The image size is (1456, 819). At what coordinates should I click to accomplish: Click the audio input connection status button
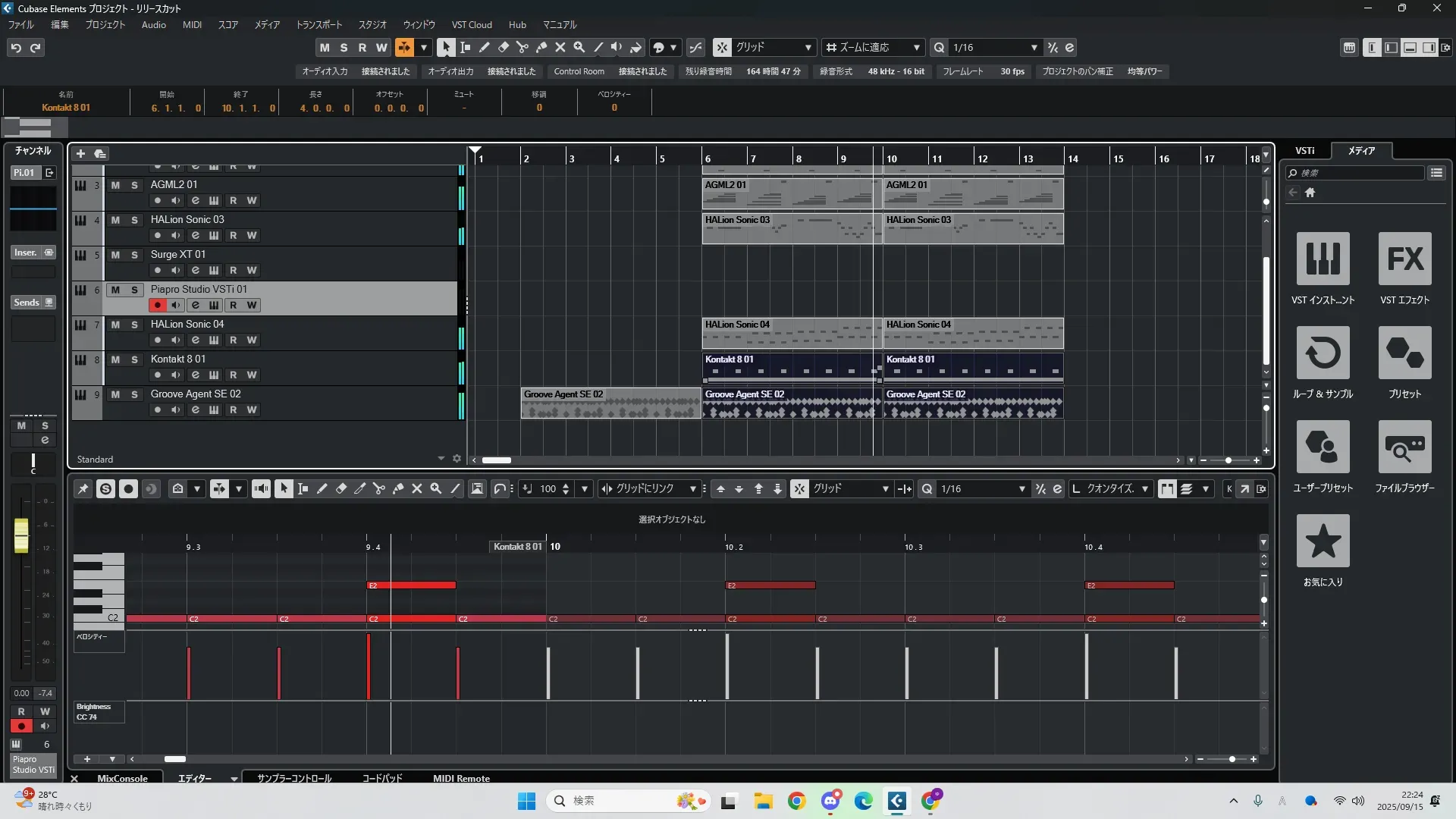pos(385,71)
